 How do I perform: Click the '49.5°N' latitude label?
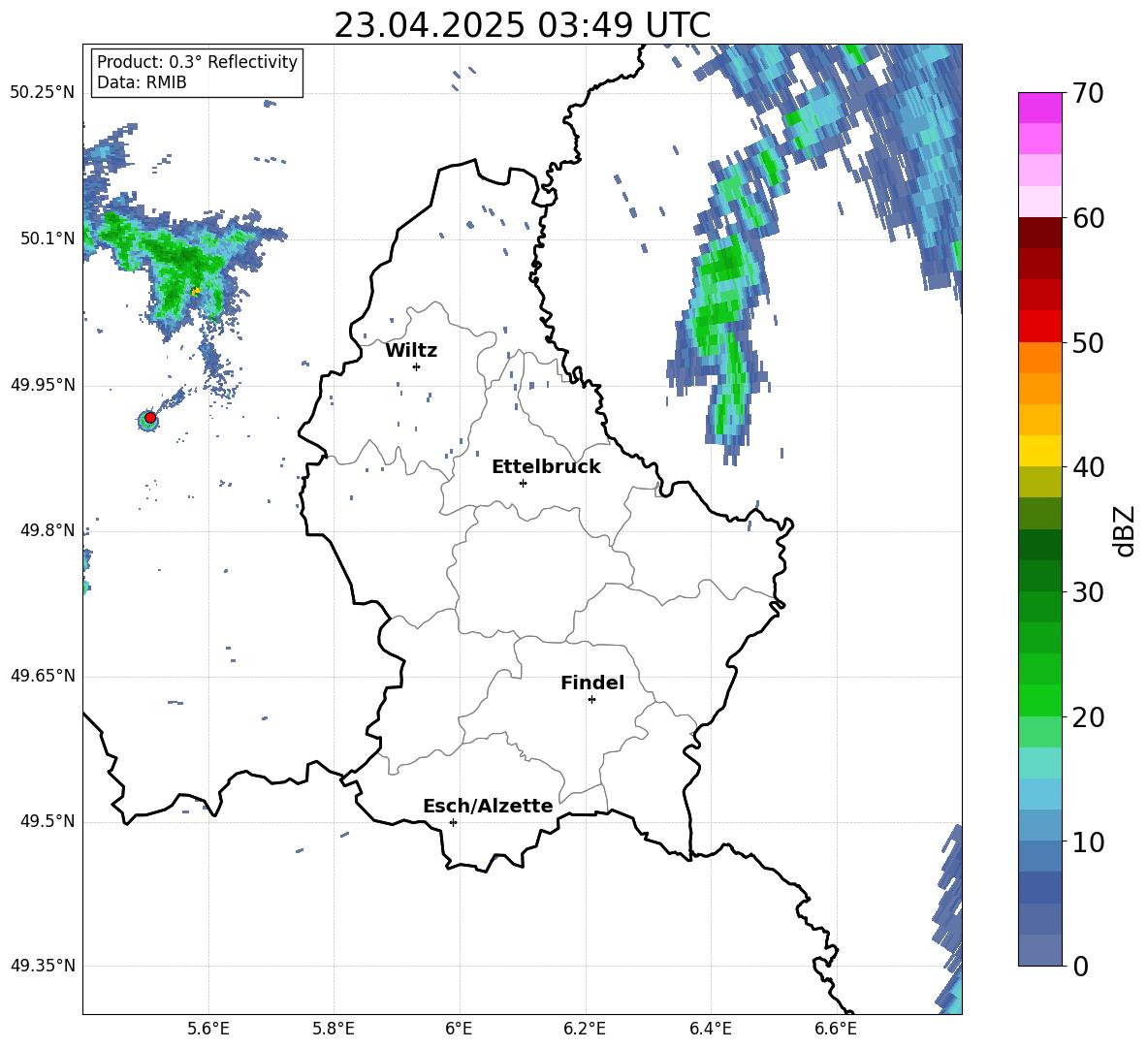pos(47,821)
